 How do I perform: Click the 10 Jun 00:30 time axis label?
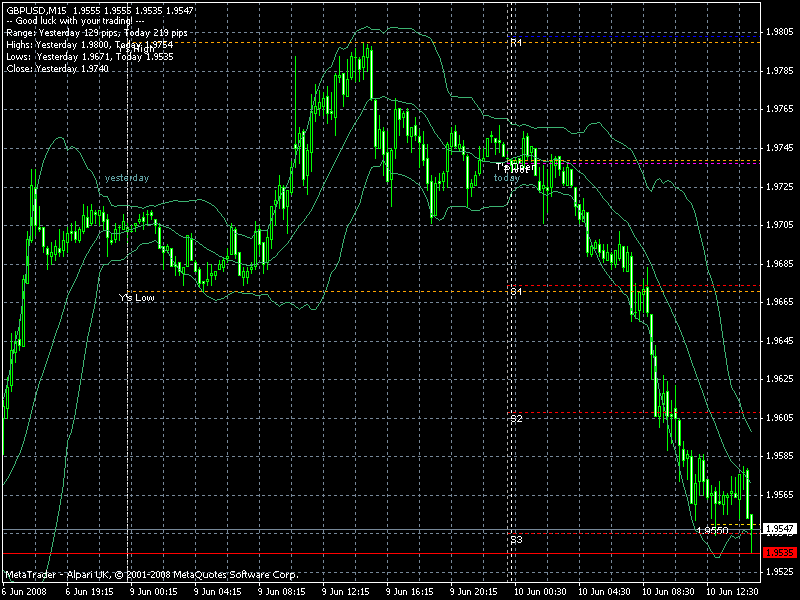pos(541,592)
